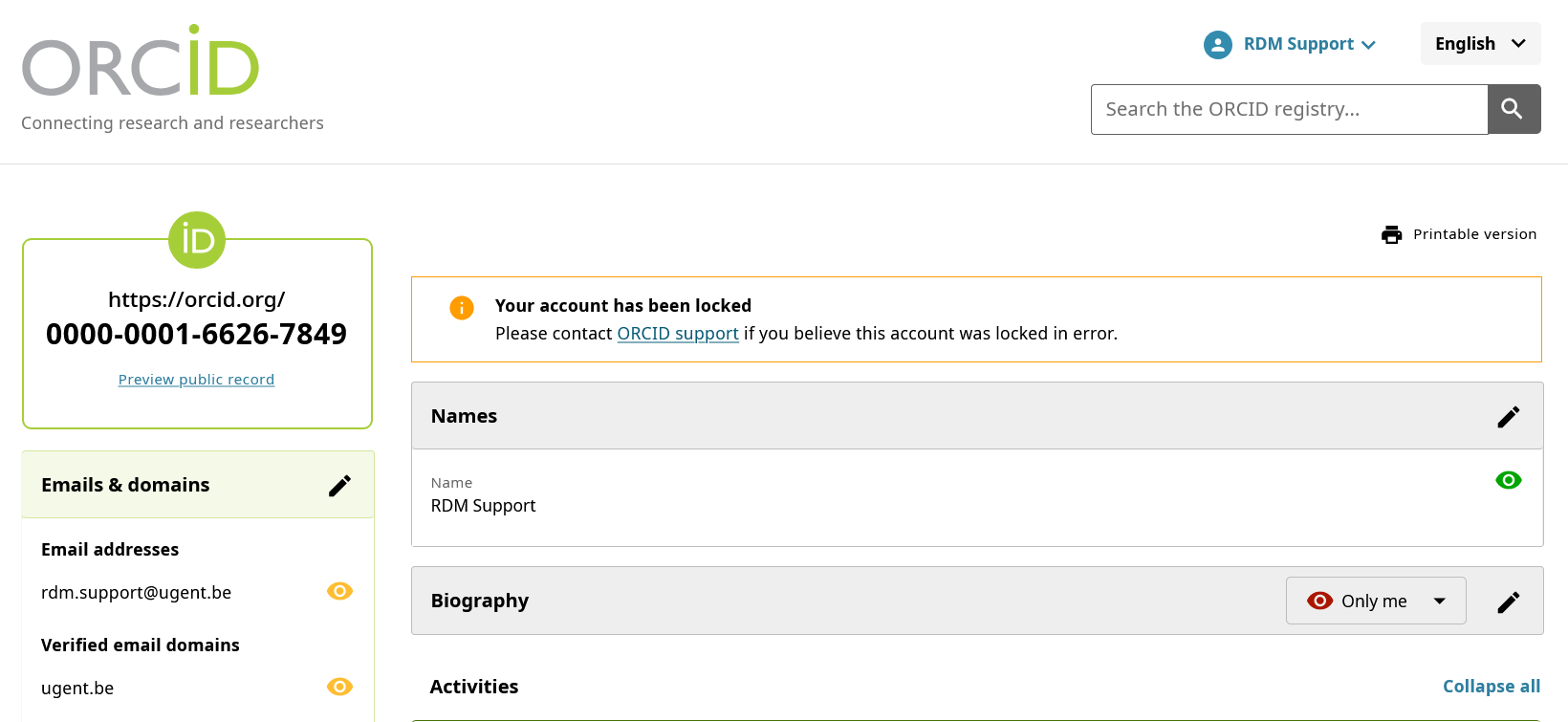Click the Your account has been locked heading
Image resolution: width=1568 pixels, height=722 pixels.
623,306
